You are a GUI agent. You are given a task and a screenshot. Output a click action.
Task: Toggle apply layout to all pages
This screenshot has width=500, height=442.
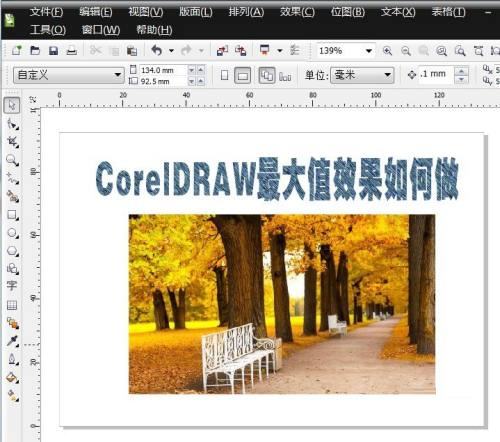click(x=267, y=75)
